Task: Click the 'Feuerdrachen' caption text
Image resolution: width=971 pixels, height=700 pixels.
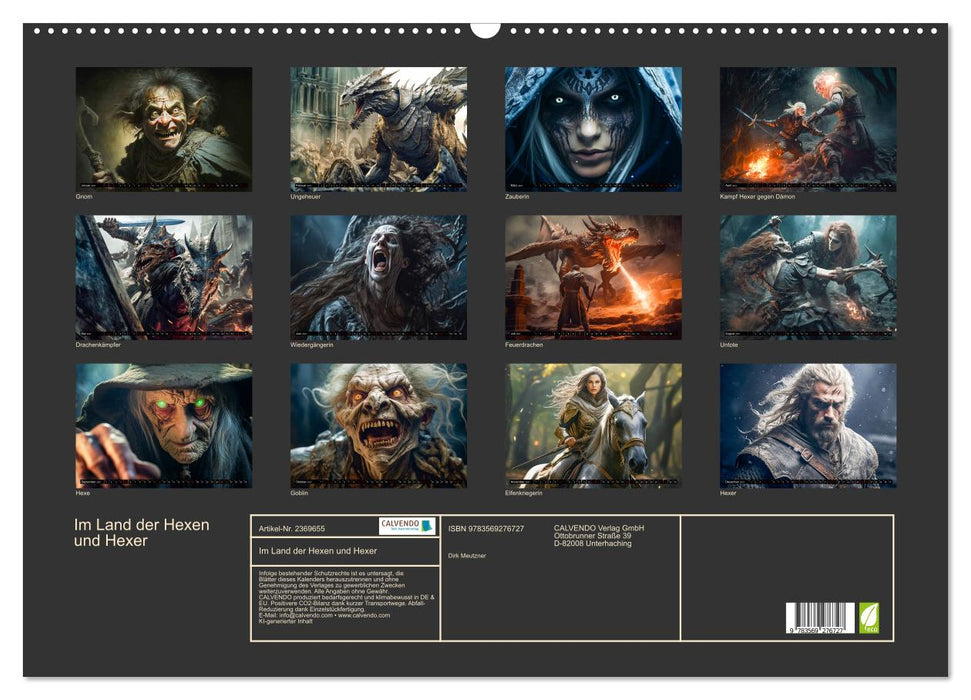Action: coord(524,344)
